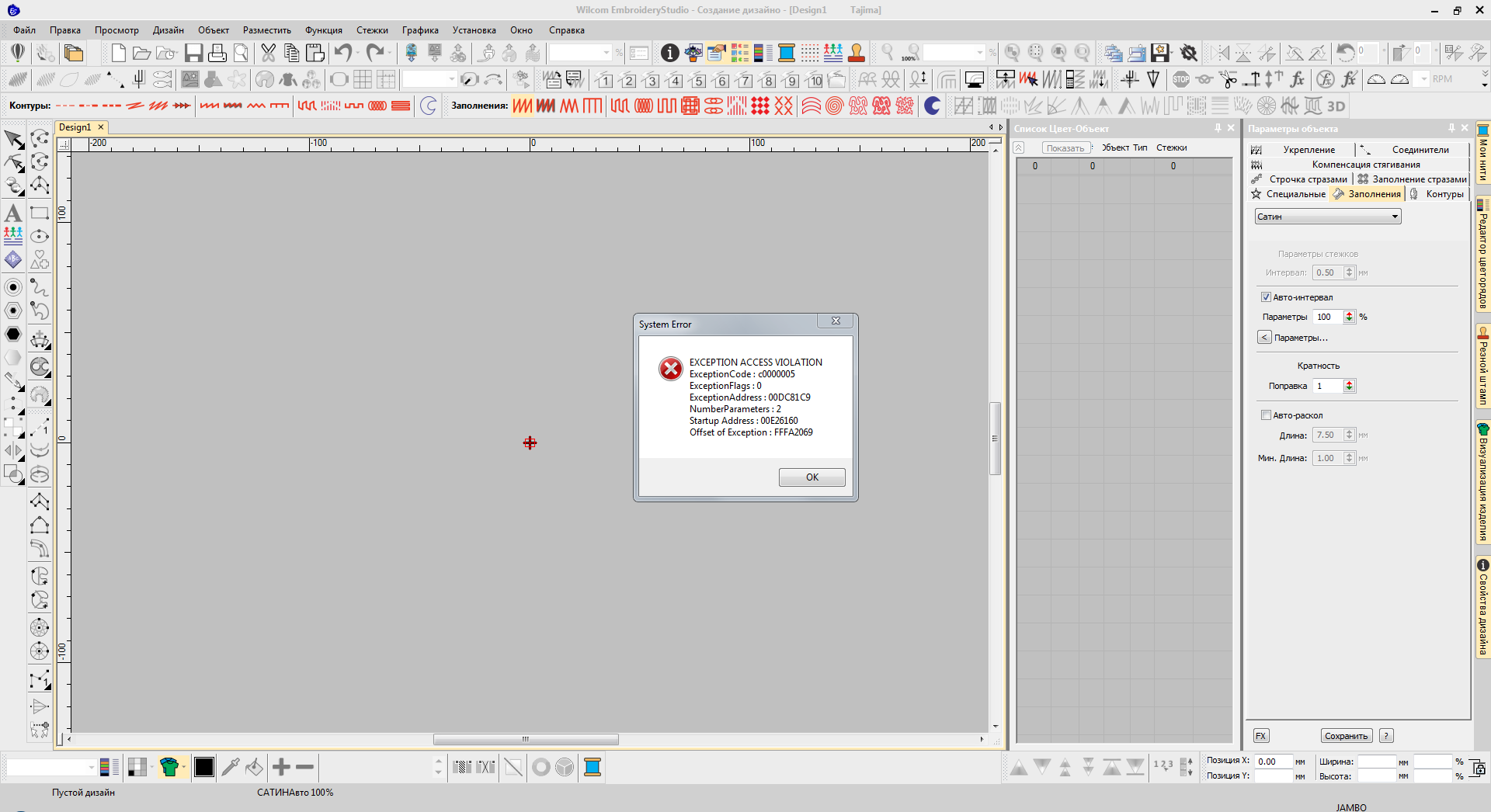Open the Стежки menu
The width and height of the screenshot is (1491, 812).
click(372, 30)
